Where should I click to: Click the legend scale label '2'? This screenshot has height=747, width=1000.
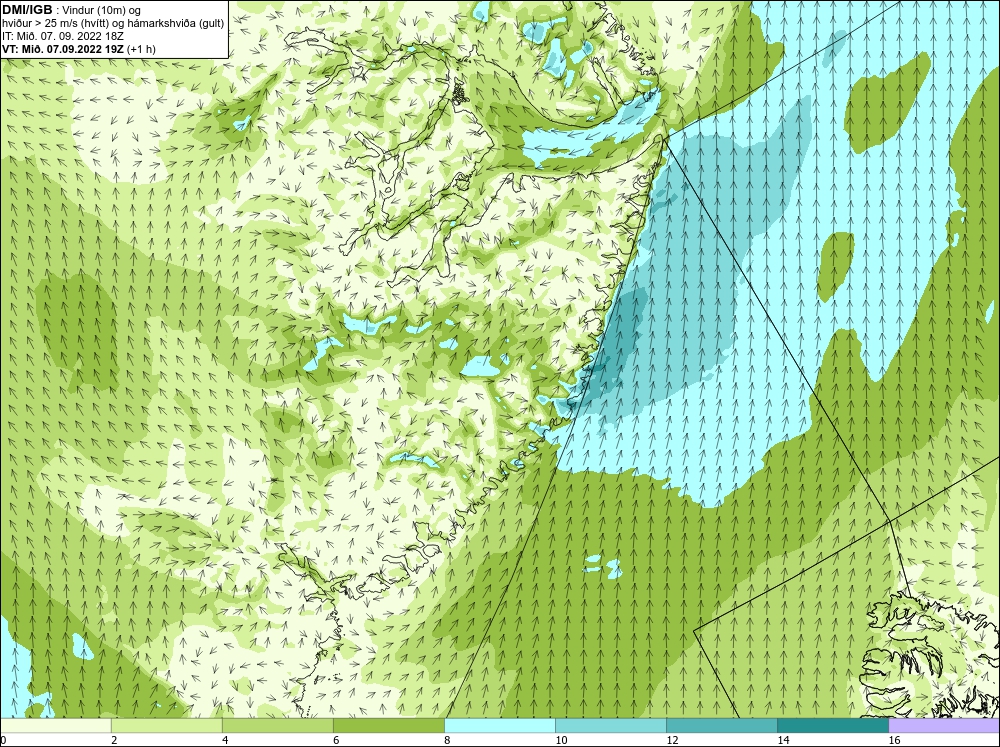[x=114, y=740]
